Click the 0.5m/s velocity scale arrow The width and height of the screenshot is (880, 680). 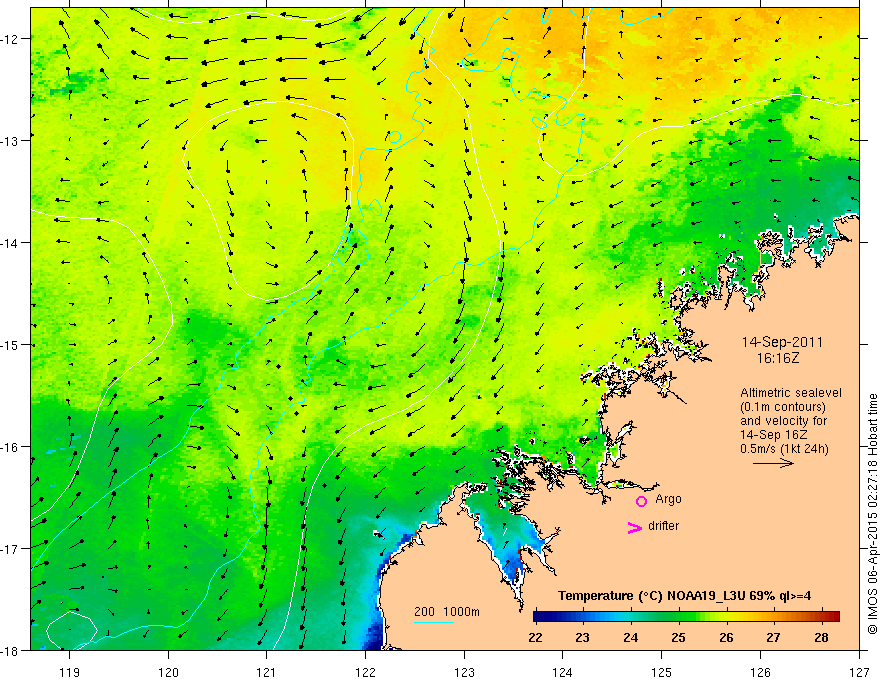(x=773, y=463)
